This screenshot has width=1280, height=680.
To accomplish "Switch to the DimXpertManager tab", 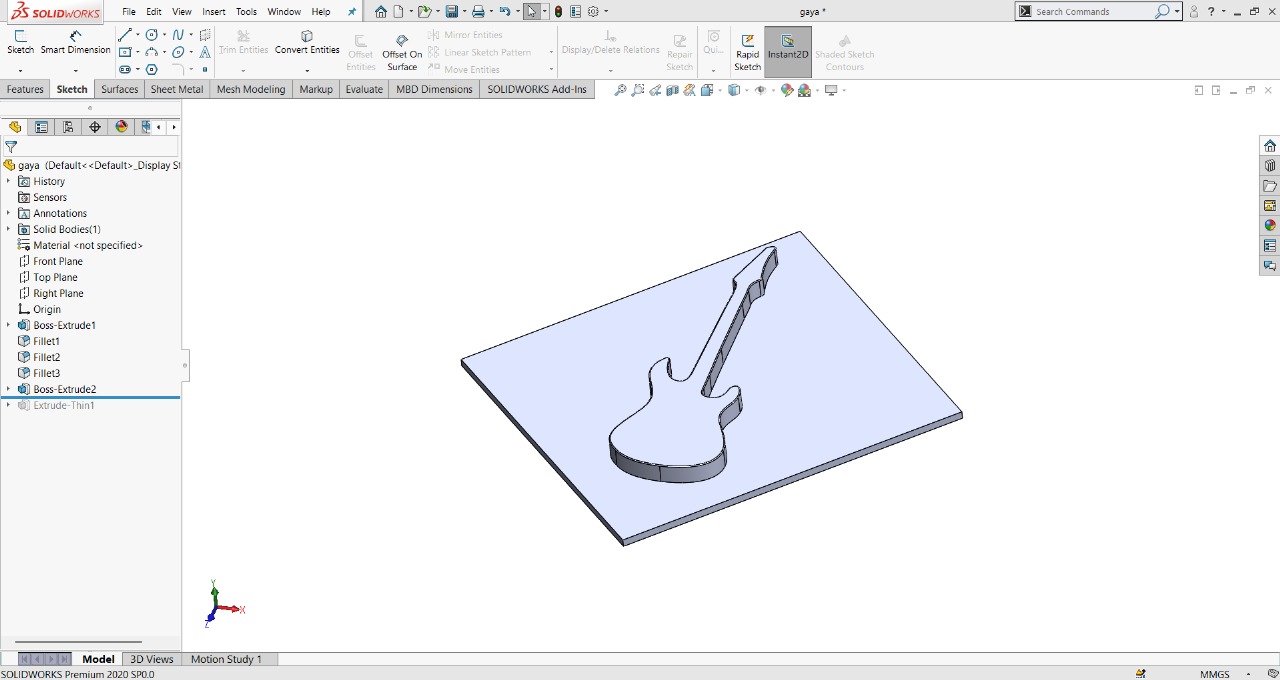I will pos(95,127).
